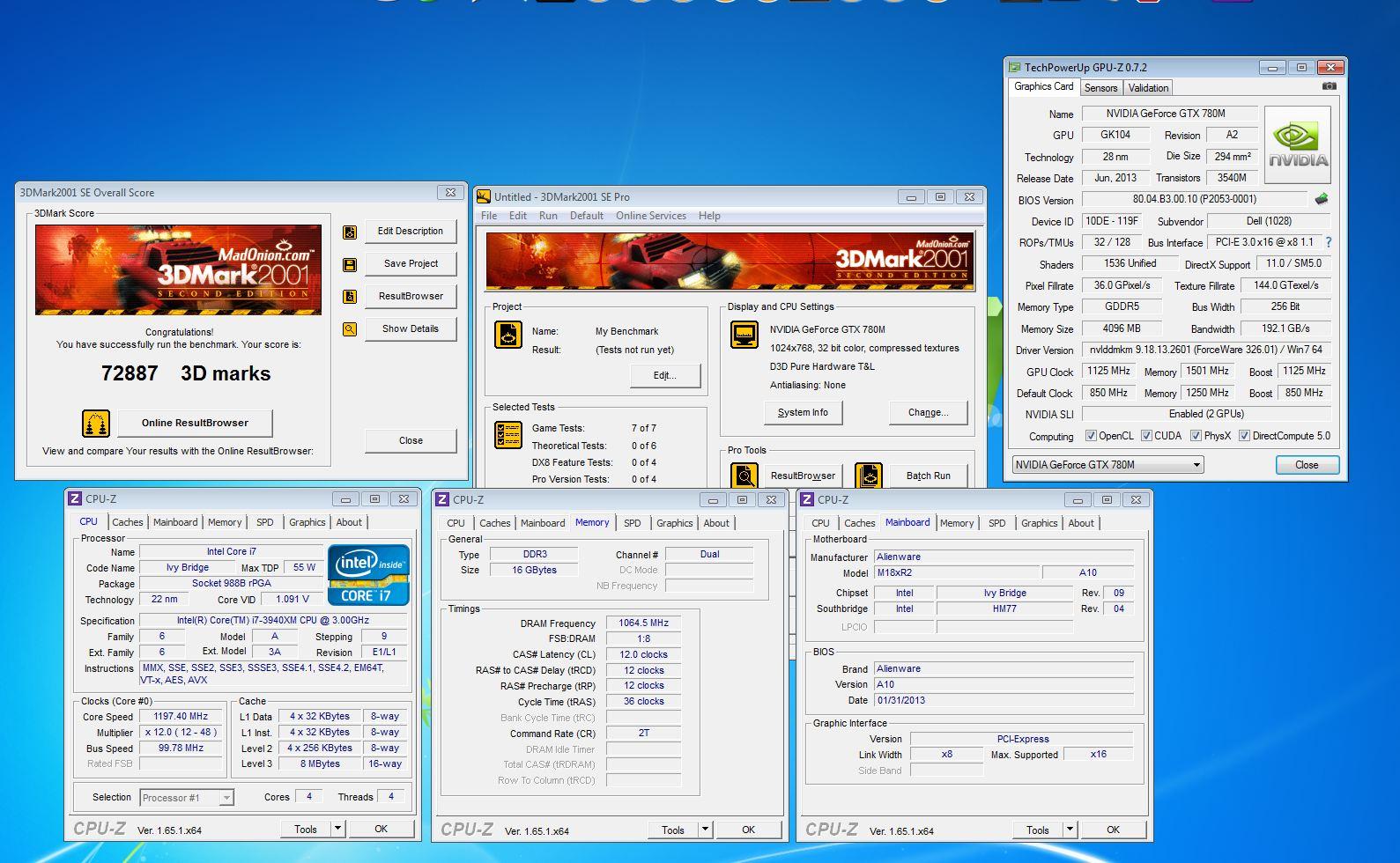Image resolution: width=1400 pixels, height=863 pixels.
Task: Open the Run menu in 3DMark
Action: (x=548, y=216)
